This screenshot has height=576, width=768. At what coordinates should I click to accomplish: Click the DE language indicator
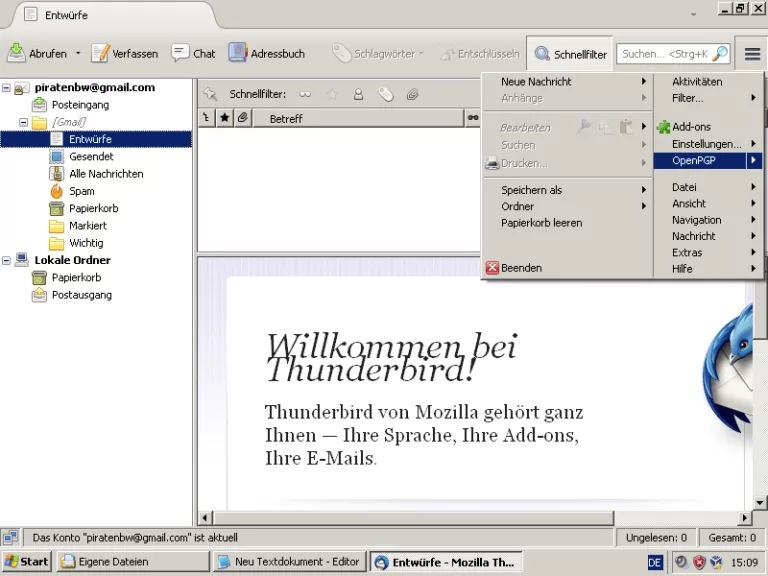pos(655,562)
